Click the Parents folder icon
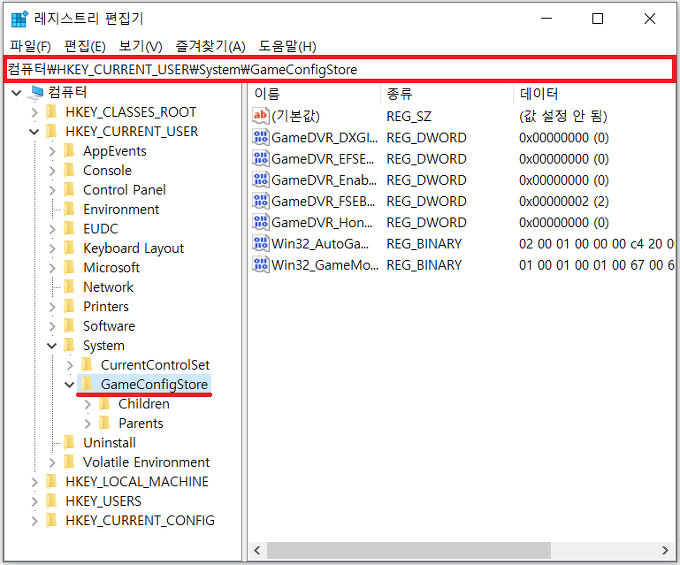Image resolution: width=680 pixels, height=565 pixels. click(104, 423)
